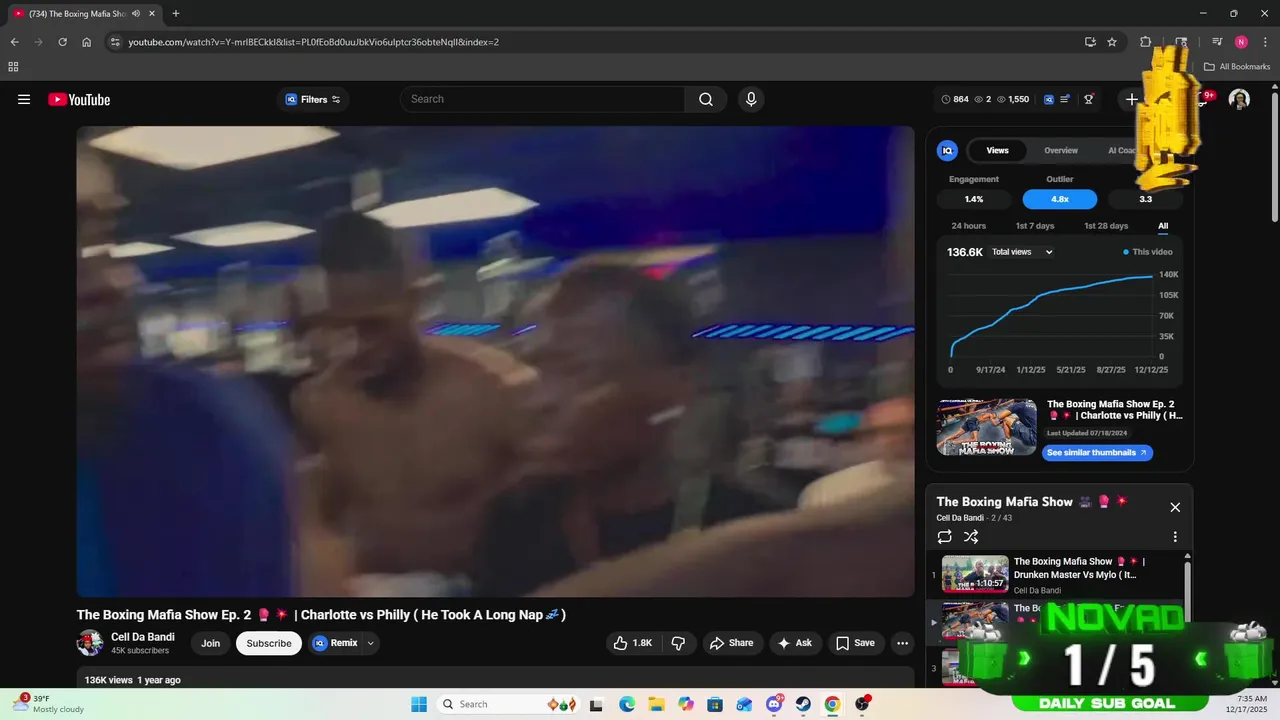Bookmark this page with the star
The width and height of the screenshot is (1280, 720).
pyautogui.click(x=1112, y=42)
